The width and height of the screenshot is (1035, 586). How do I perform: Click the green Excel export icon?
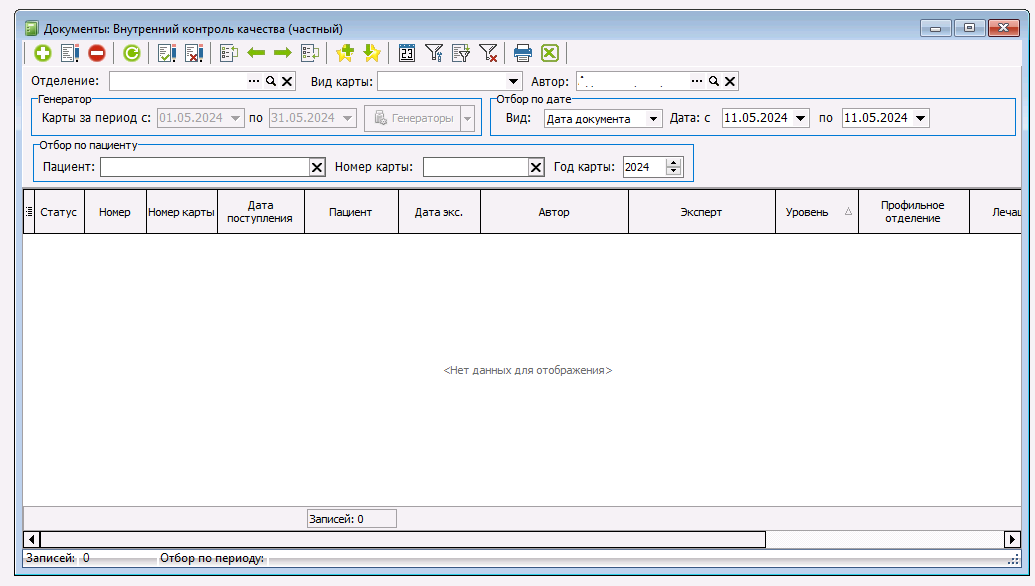[x=549, y=54]
